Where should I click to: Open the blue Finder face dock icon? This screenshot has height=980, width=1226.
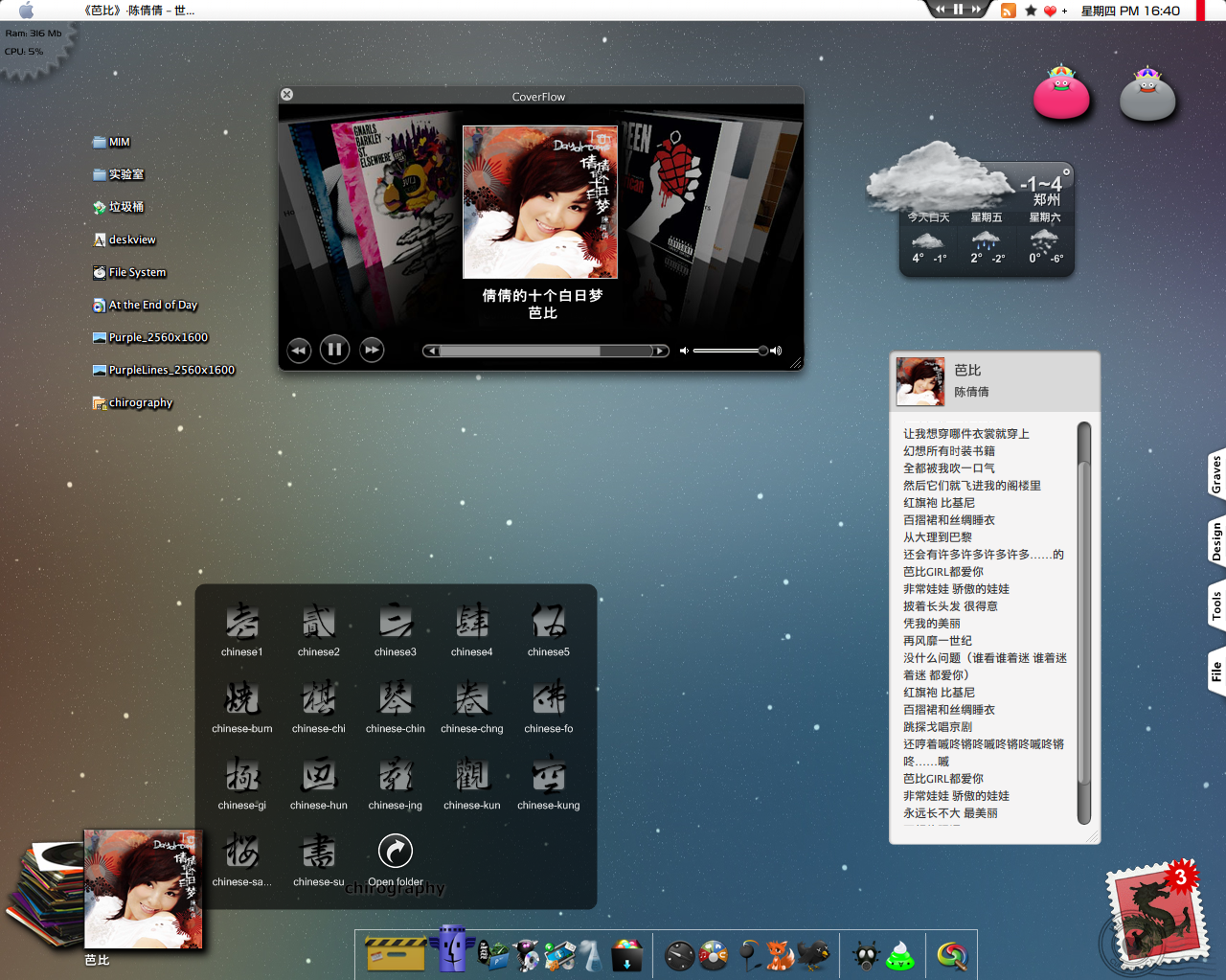click(452, 948)
